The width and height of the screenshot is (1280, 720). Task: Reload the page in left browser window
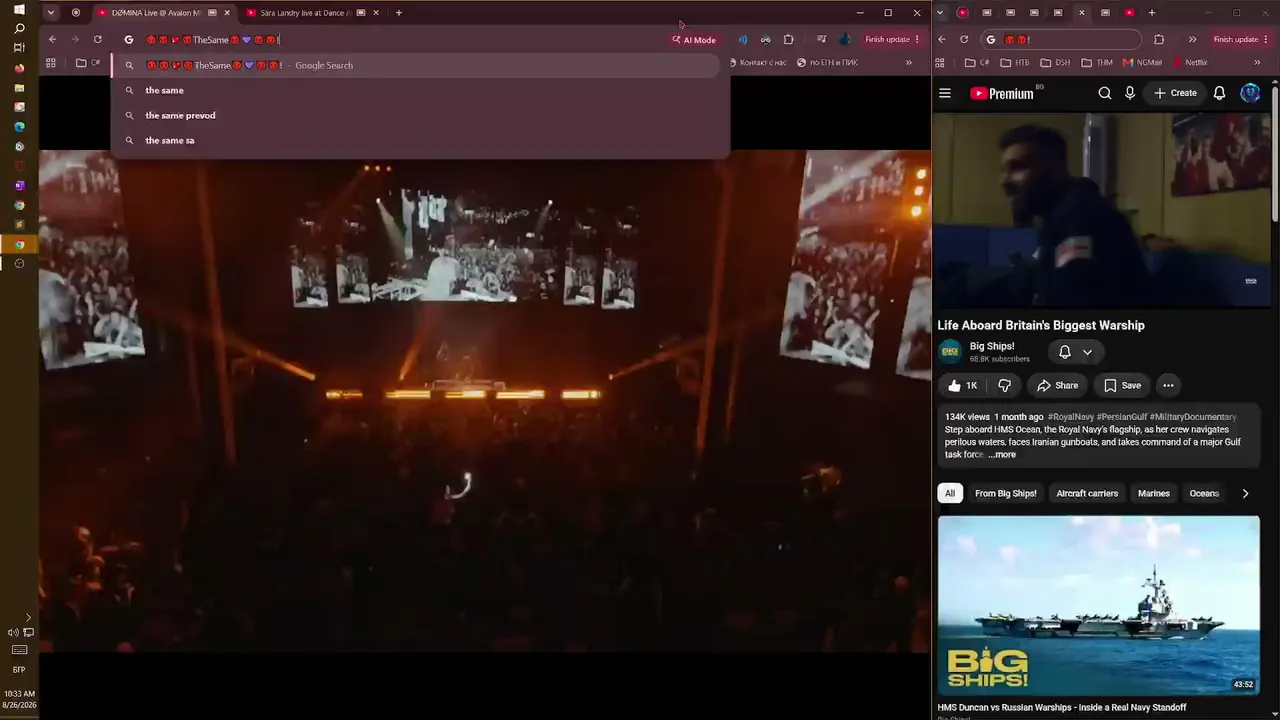[97, 40]
